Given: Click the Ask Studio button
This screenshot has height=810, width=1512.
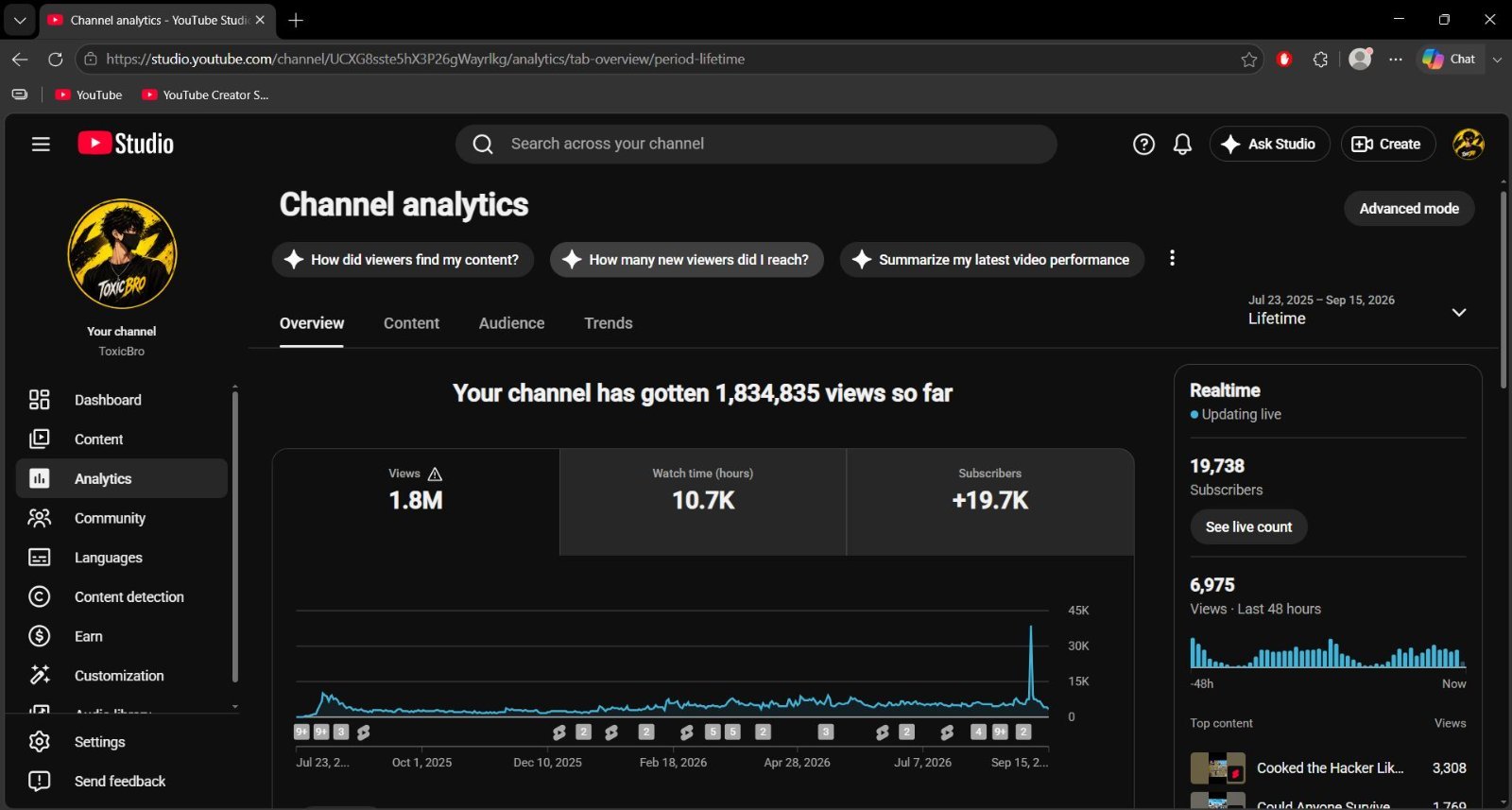Looking at the screenshot, I should [x=1269, y=144].
